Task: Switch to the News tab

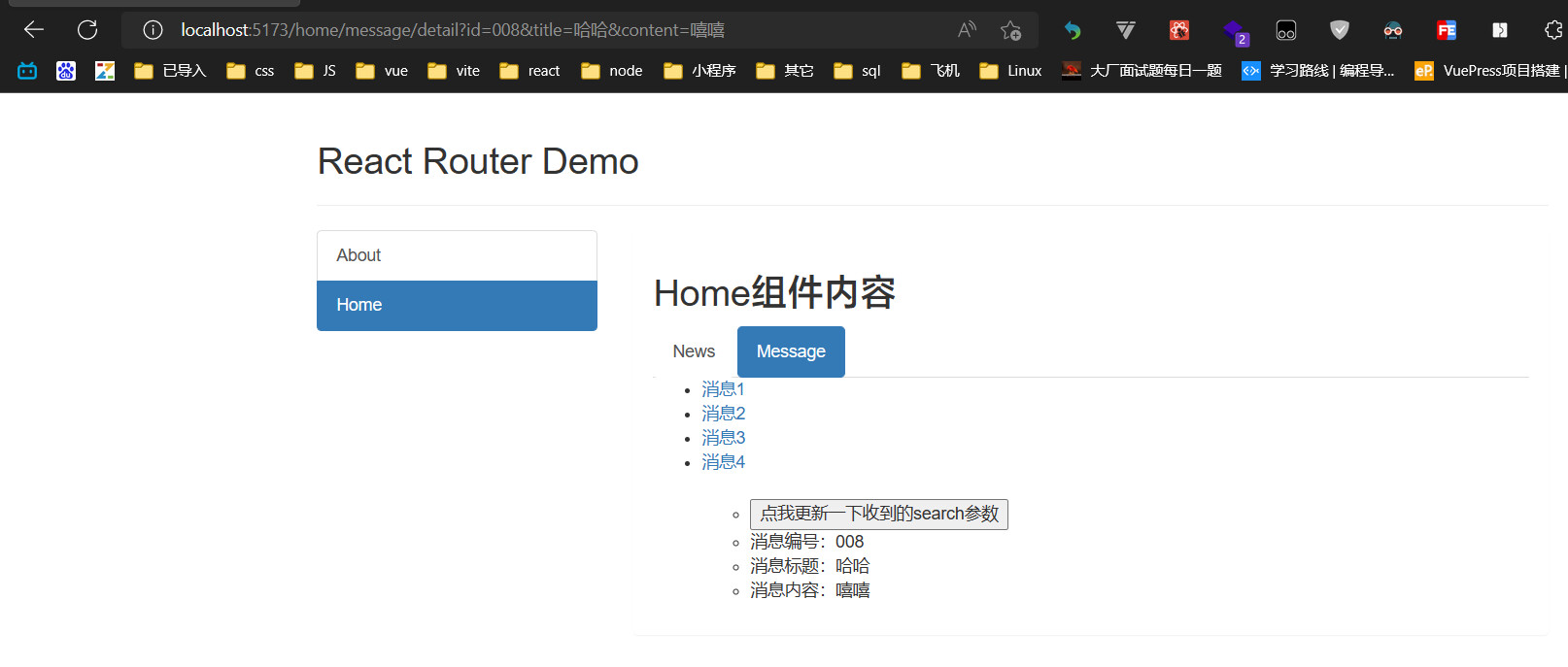Action: click(694, 351)
